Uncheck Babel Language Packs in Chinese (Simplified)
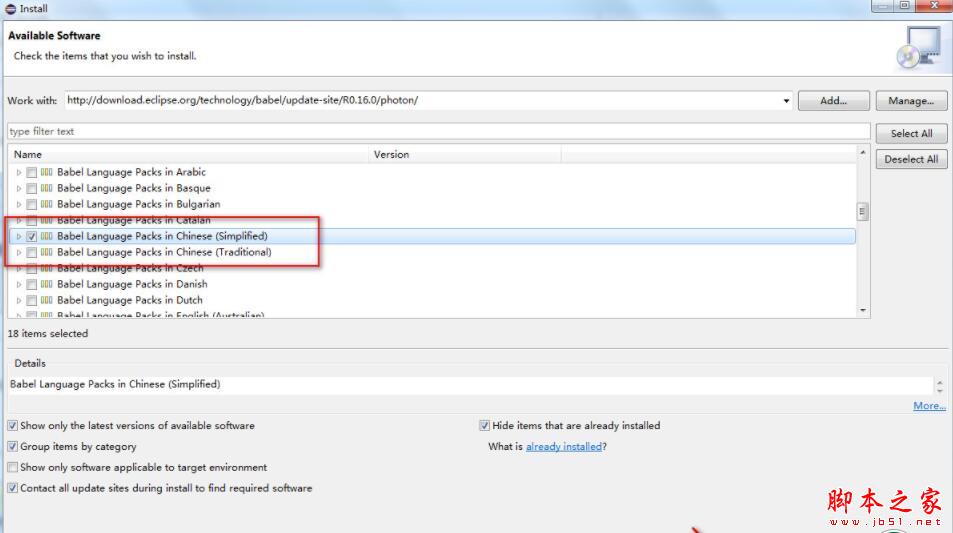 tap(32, 236)
